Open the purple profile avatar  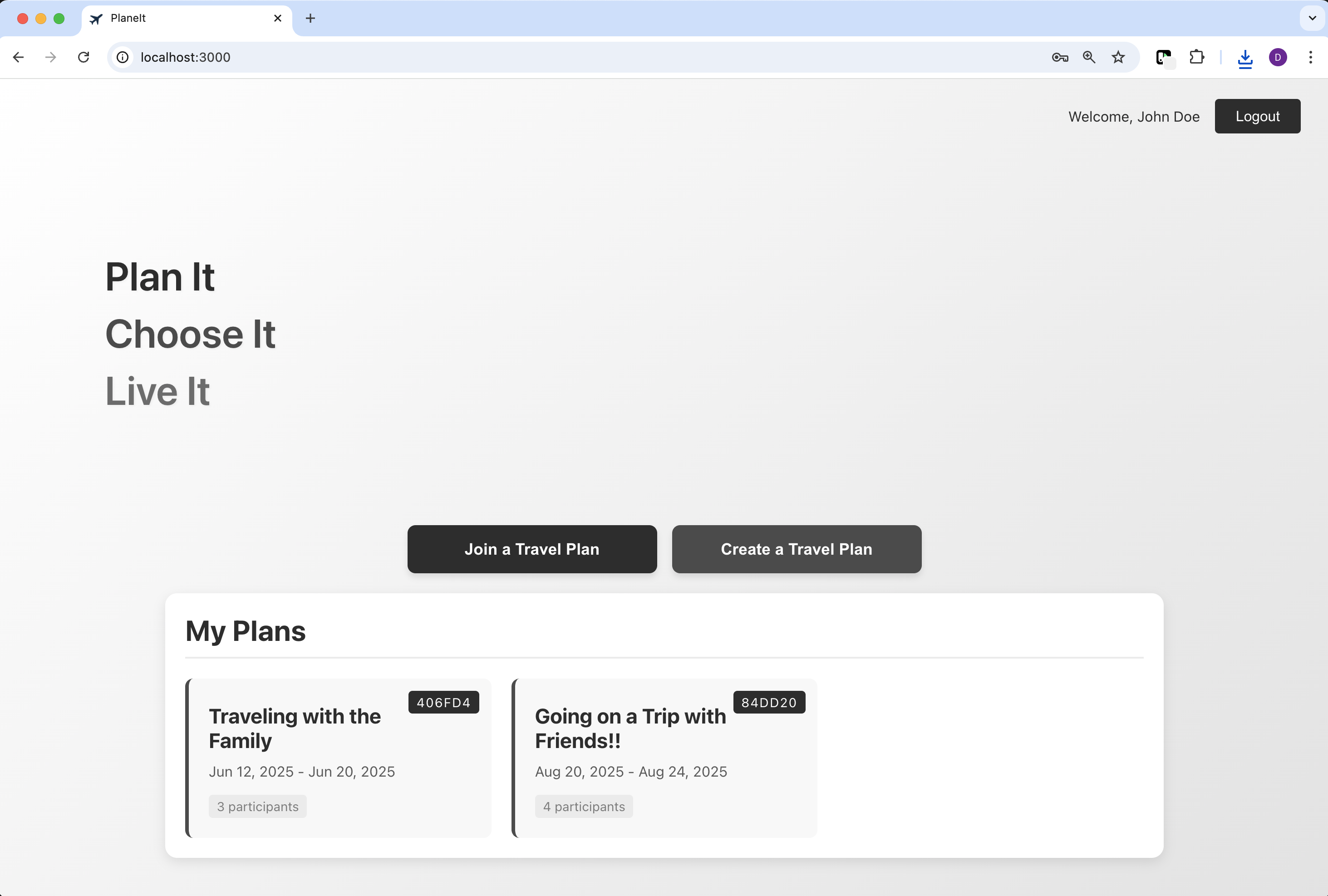click(x=1278, y=57)
